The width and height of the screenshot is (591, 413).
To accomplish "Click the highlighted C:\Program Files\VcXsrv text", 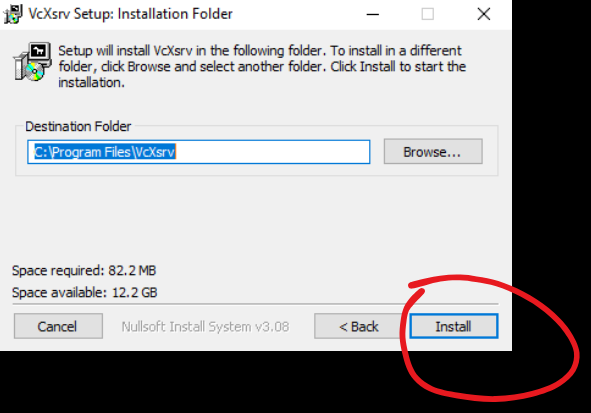I will [105, 152].
